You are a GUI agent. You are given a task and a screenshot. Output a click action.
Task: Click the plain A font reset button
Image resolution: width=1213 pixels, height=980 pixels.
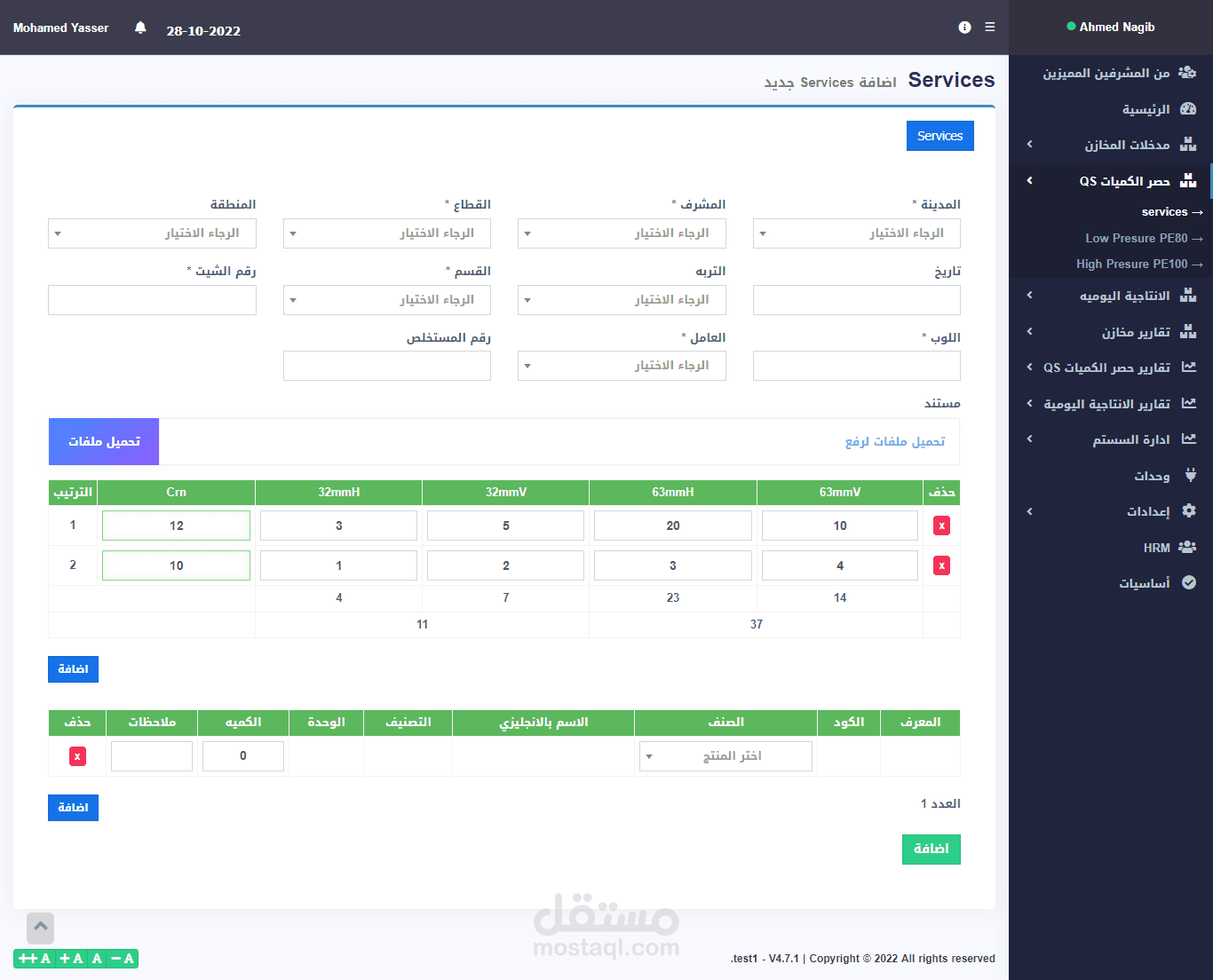tap(98, 959)
